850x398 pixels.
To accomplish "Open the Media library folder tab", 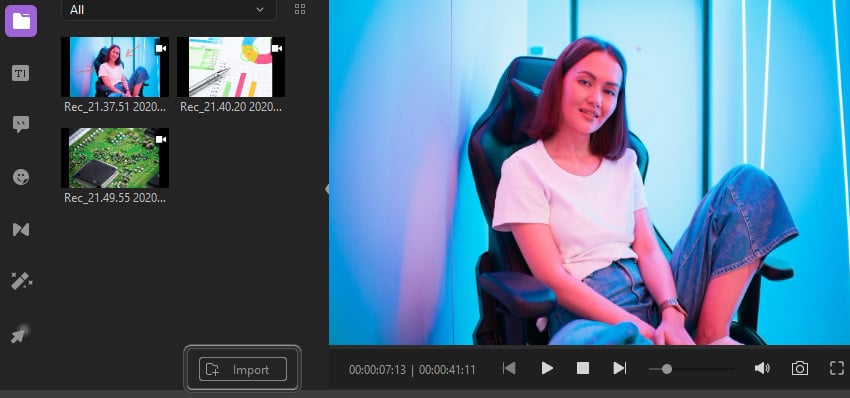I will [21, 21].
